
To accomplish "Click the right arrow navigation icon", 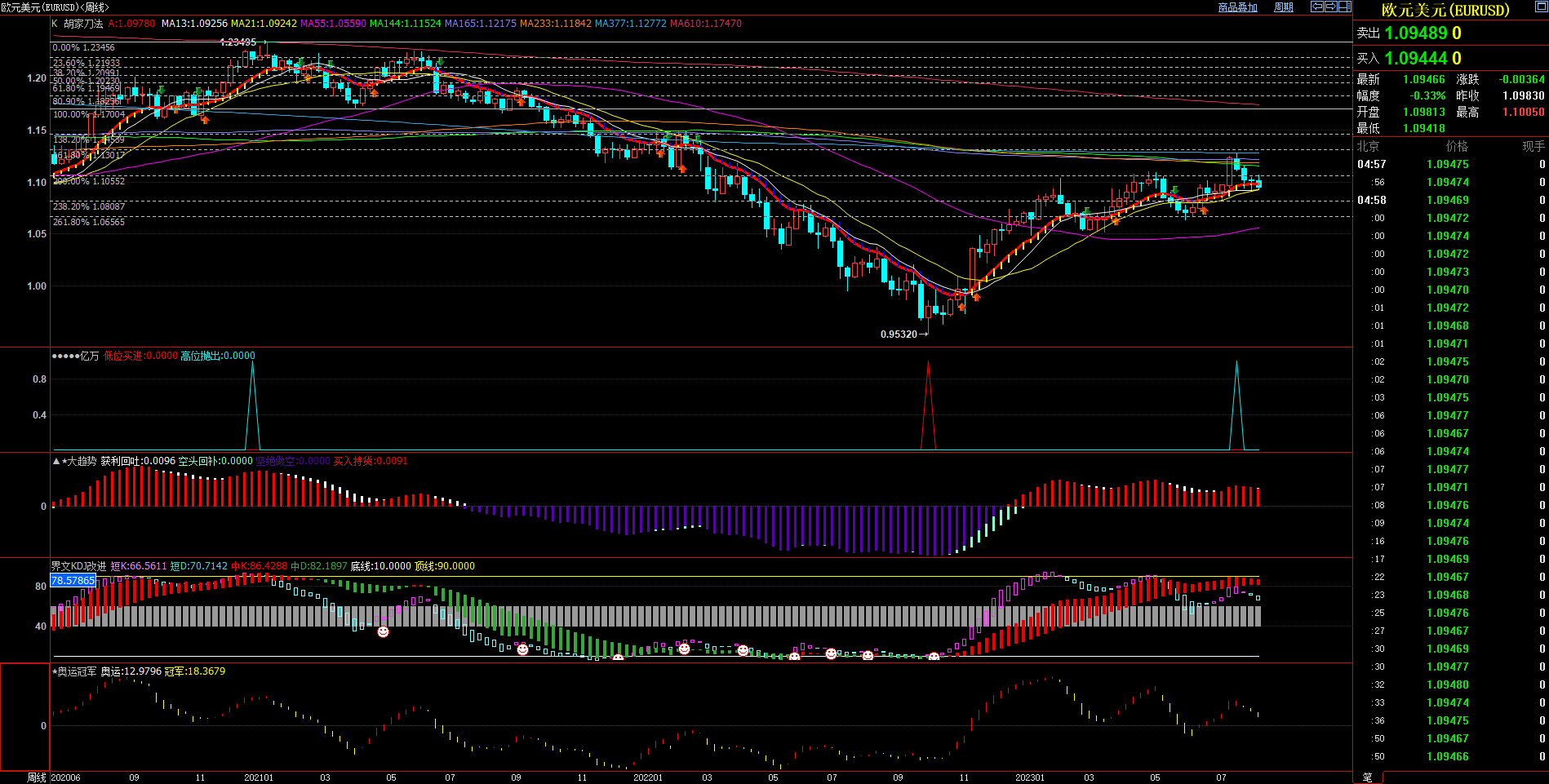I will pyautogui.click(x=1330, y=7).
